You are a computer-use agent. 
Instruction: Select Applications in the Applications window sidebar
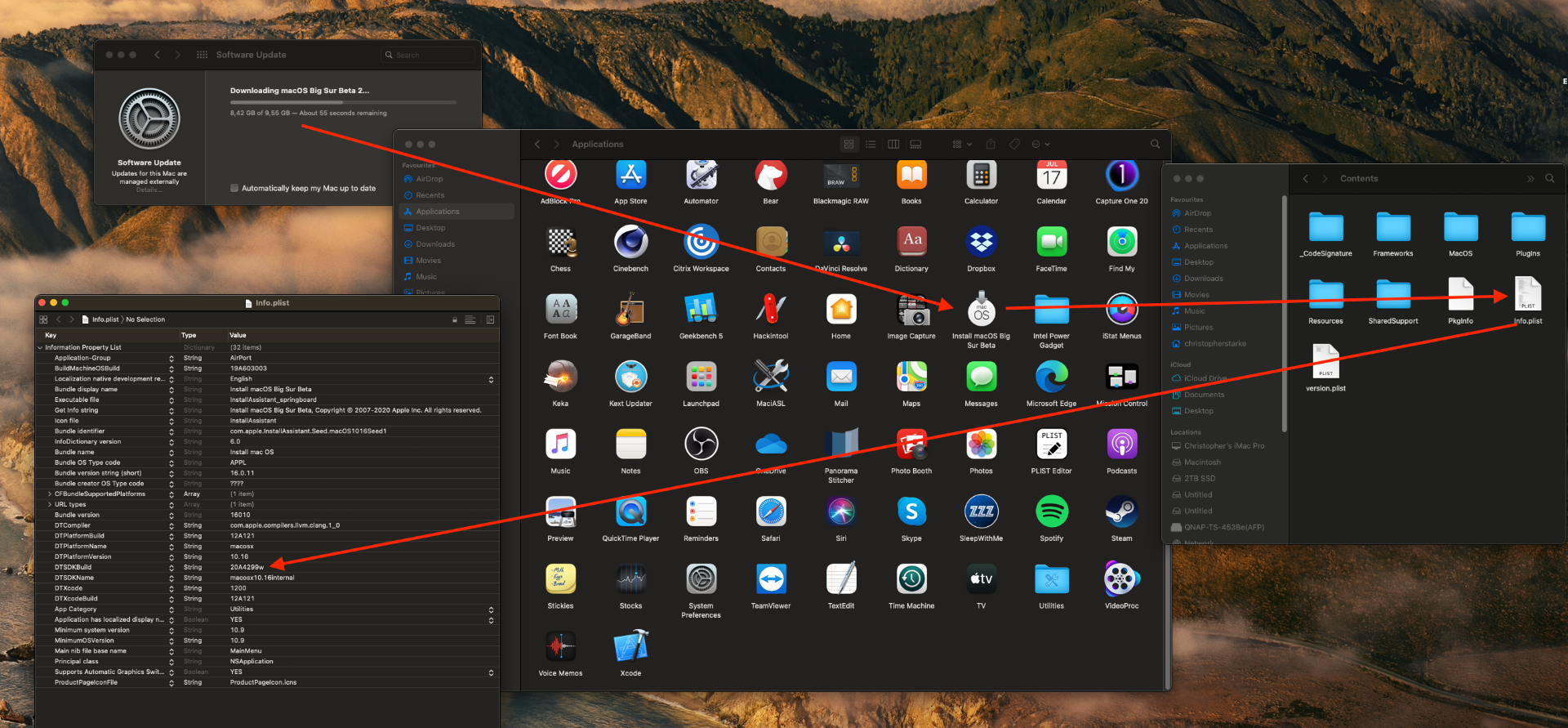click(457, 212)
